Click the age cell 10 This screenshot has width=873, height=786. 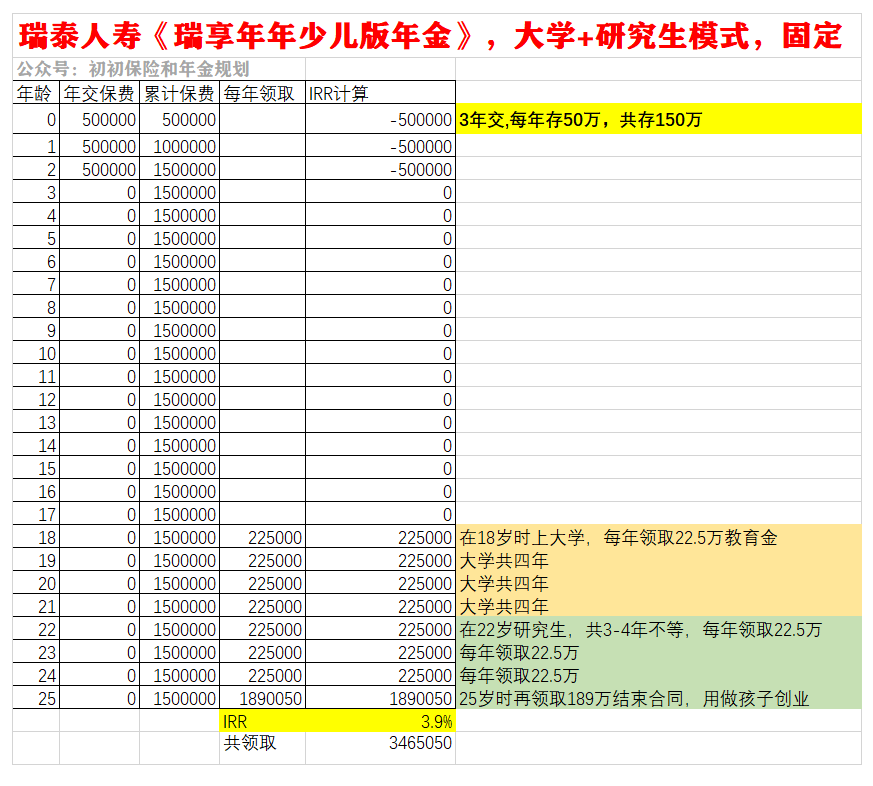tap(36, 352)
